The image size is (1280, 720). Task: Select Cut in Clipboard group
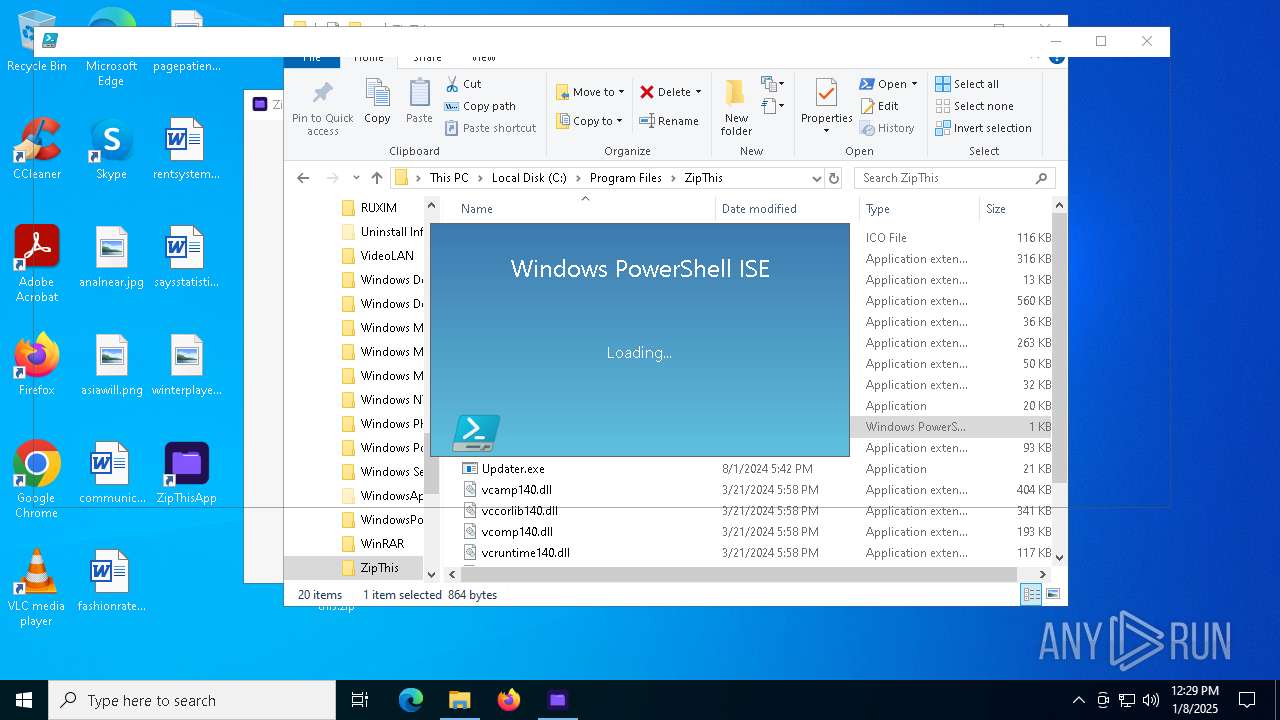(463, 84)
